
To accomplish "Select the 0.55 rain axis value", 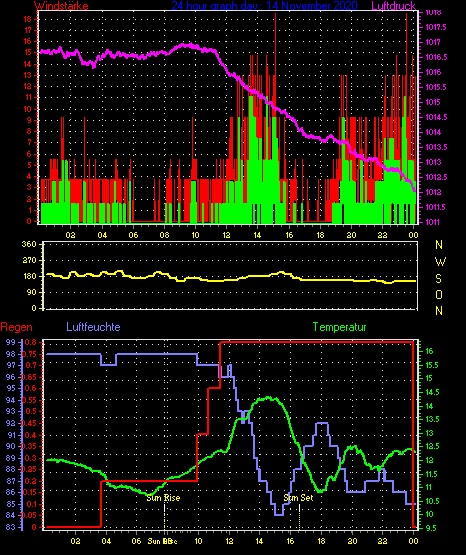I will click(29, 400).
